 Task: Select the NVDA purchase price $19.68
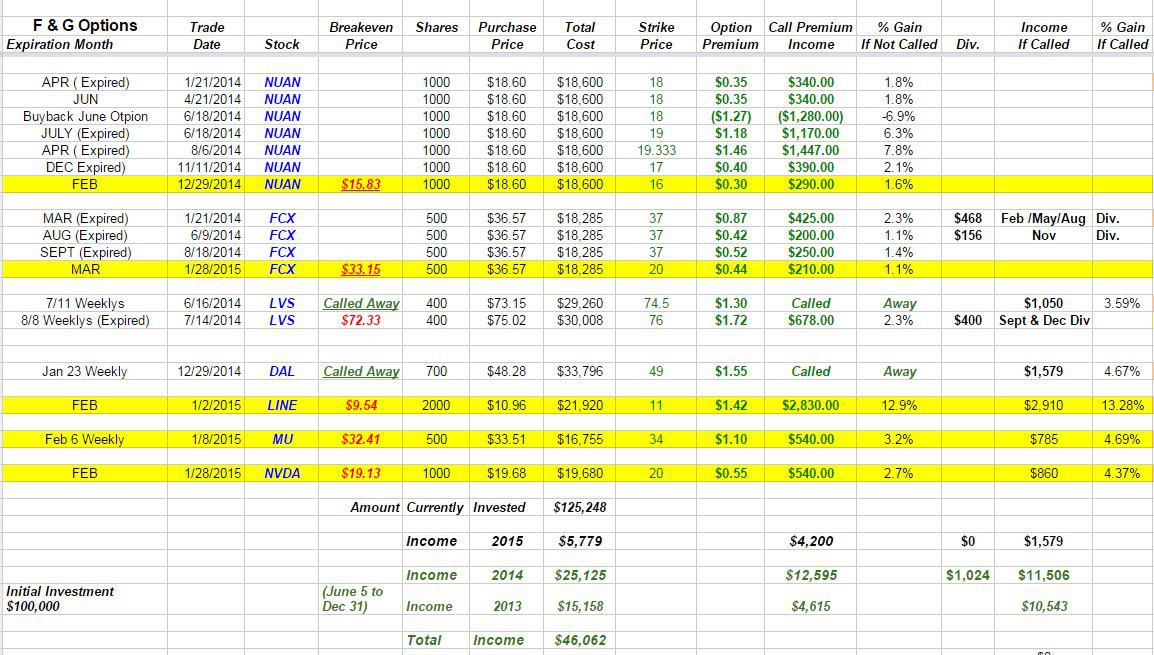point(506,473)
